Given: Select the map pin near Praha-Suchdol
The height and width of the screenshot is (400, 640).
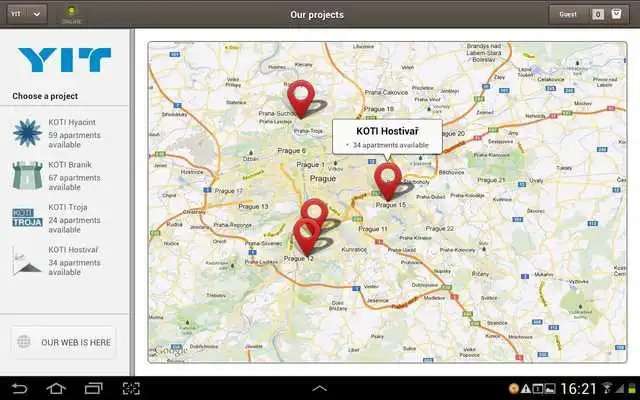Looking at the screenshot, I should pyautogui.click(x=301, y=99).
